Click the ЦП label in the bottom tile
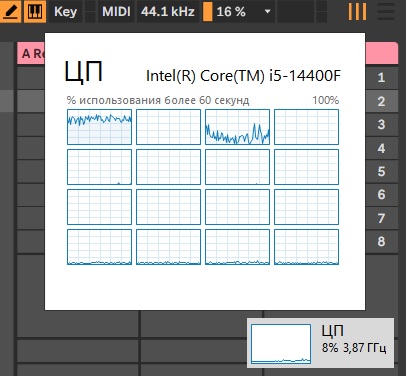This screenshot has width=406, height=376. (333, 331)
